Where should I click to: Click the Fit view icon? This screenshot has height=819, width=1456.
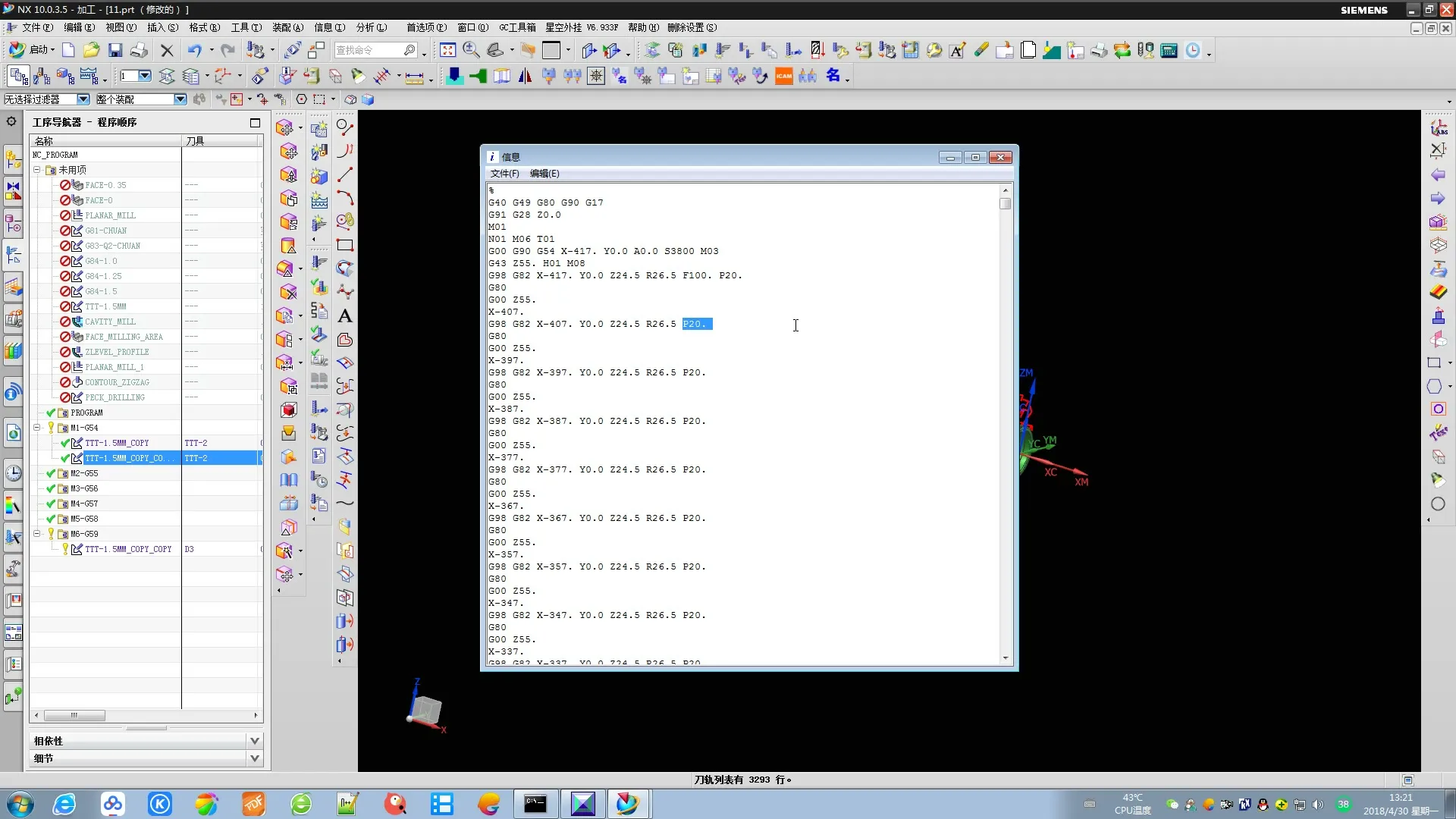click(447, 51)
